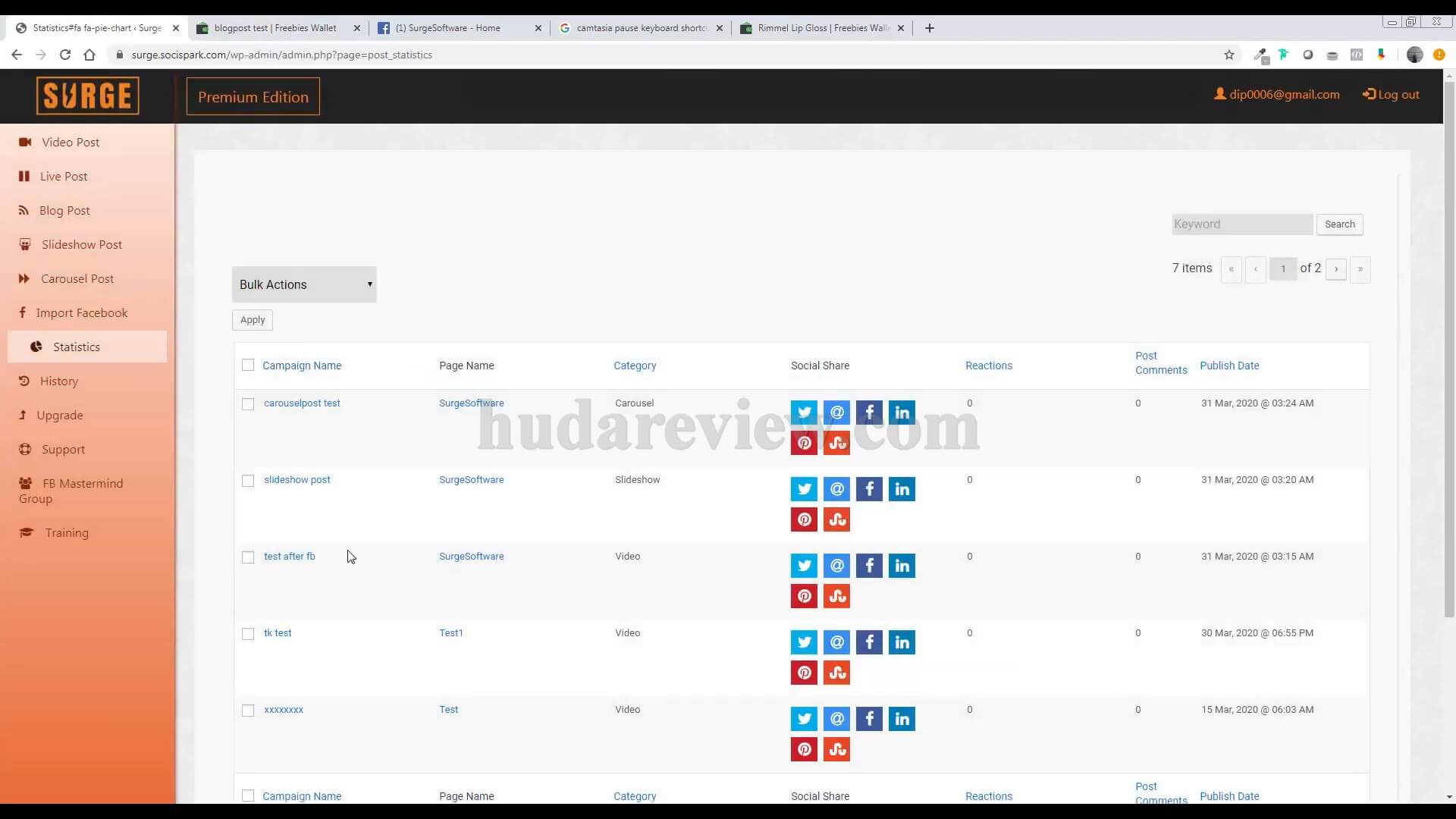This screenshot has width=1456, height=819.
Task: Click the Import Facebook sidebar icon
Action: click(23, 312)
